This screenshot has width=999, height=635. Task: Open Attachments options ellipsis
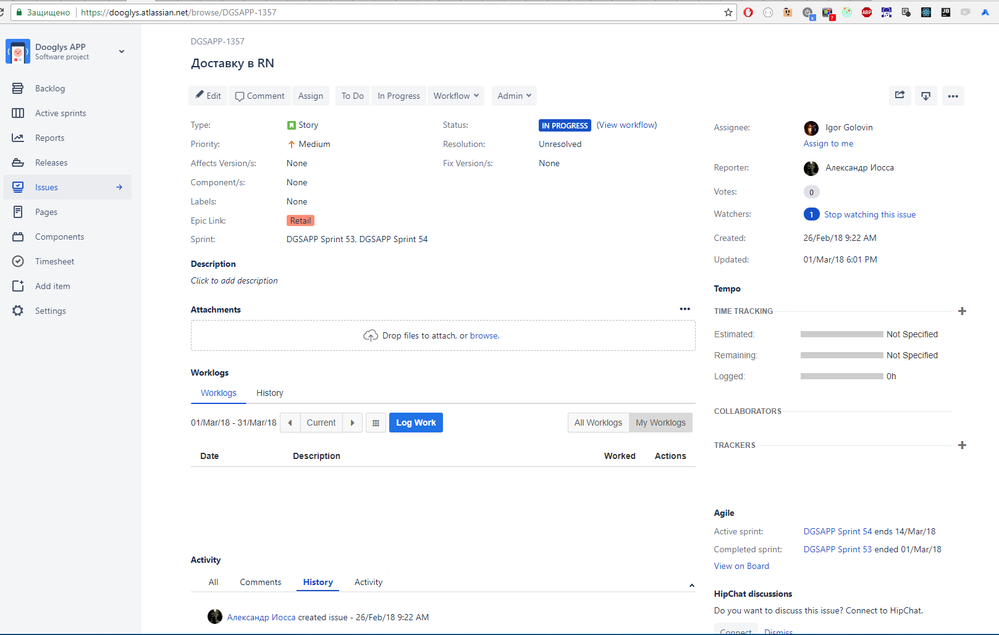[685, 309]
